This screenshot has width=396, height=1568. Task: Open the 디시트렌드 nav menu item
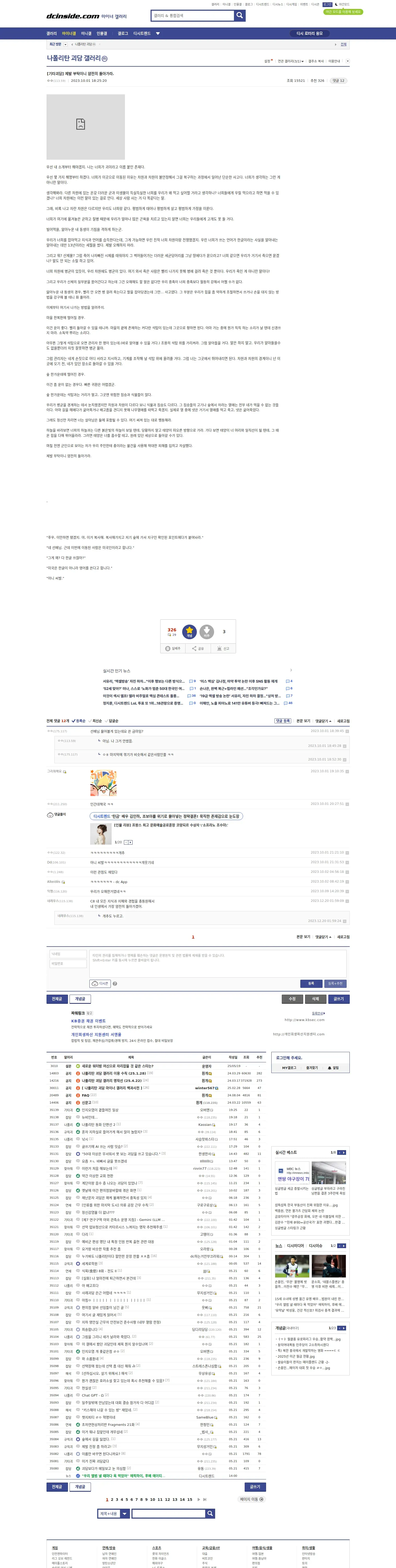pos(142,33)
